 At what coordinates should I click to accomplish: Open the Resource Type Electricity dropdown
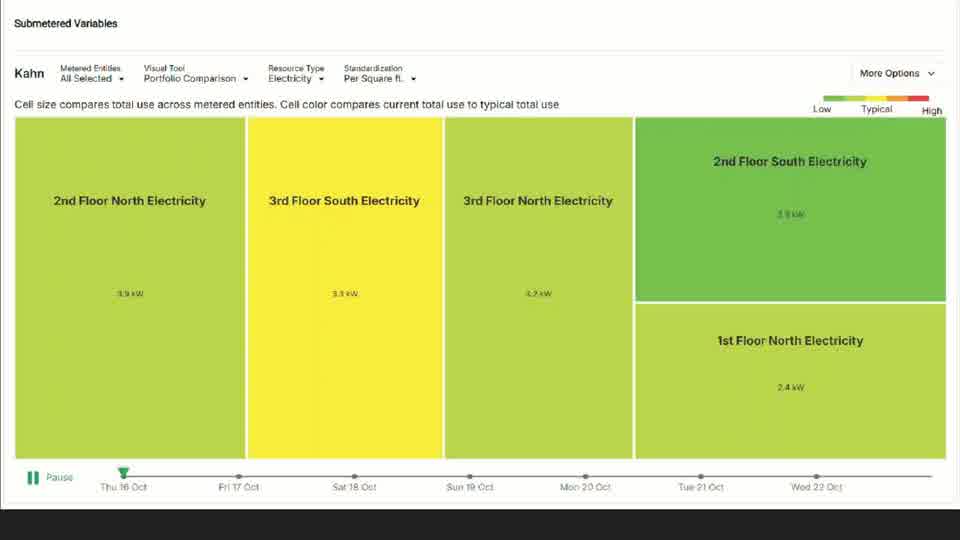click(296, 73)
